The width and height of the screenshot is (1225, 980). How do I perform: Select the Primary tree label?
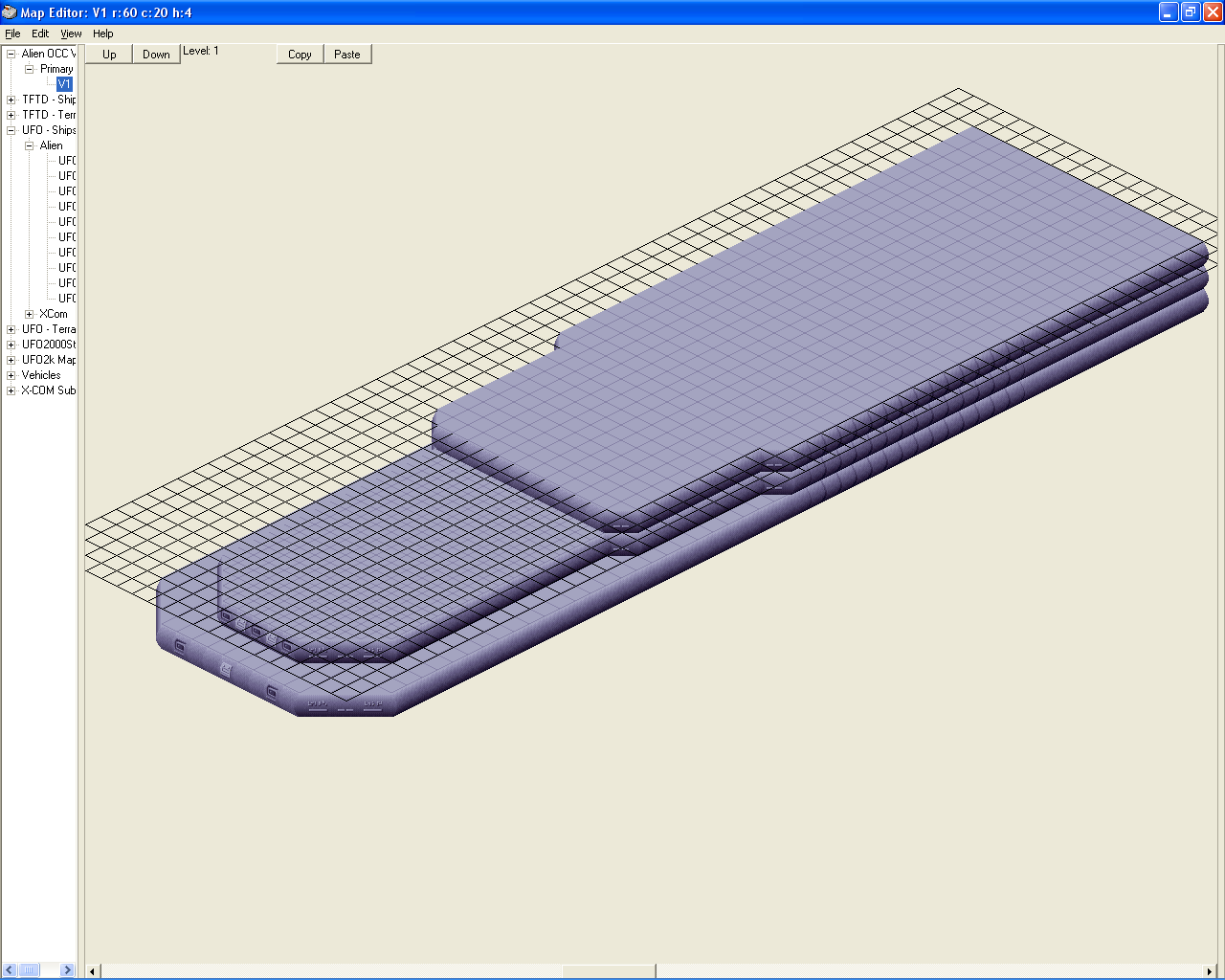(x=56, y=69)
